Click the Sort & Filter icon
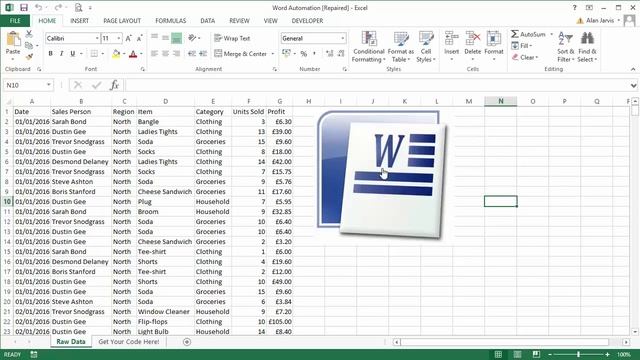The width and height of the screenshot is (640, 360). [565, 39]
